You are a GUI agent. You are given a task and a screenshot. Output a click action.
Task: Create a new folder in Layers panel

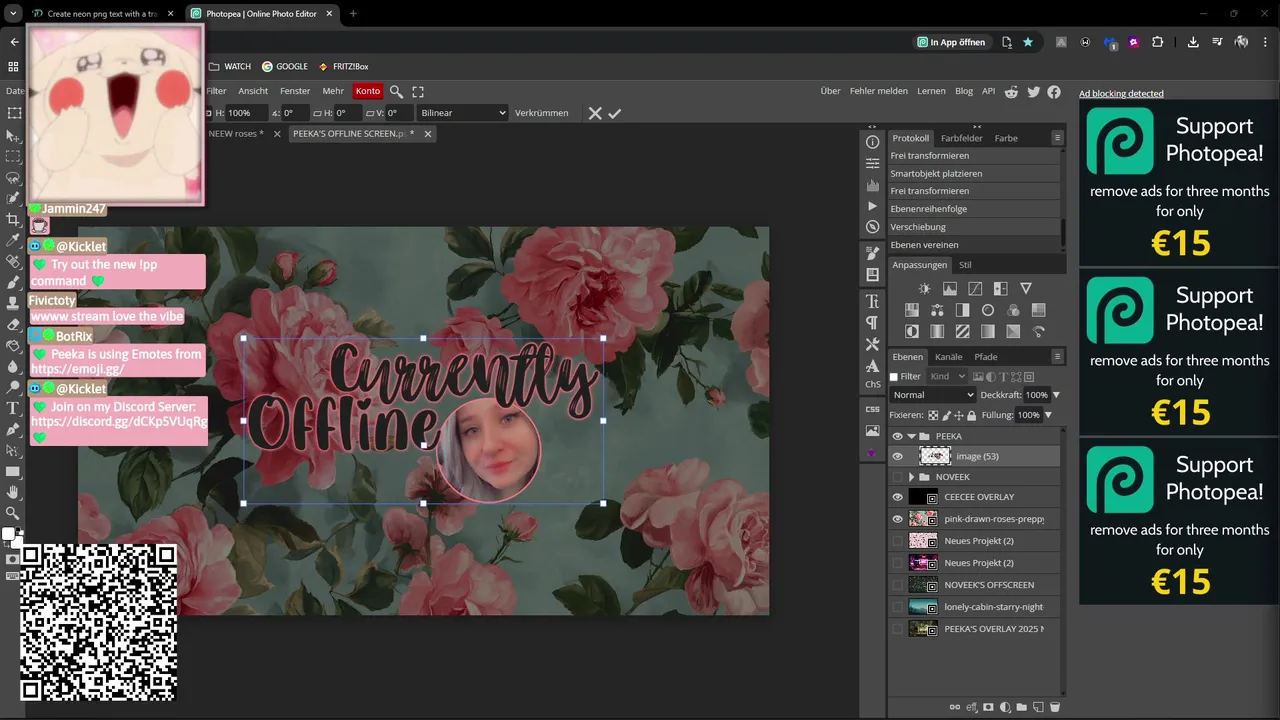(1021, 707)
